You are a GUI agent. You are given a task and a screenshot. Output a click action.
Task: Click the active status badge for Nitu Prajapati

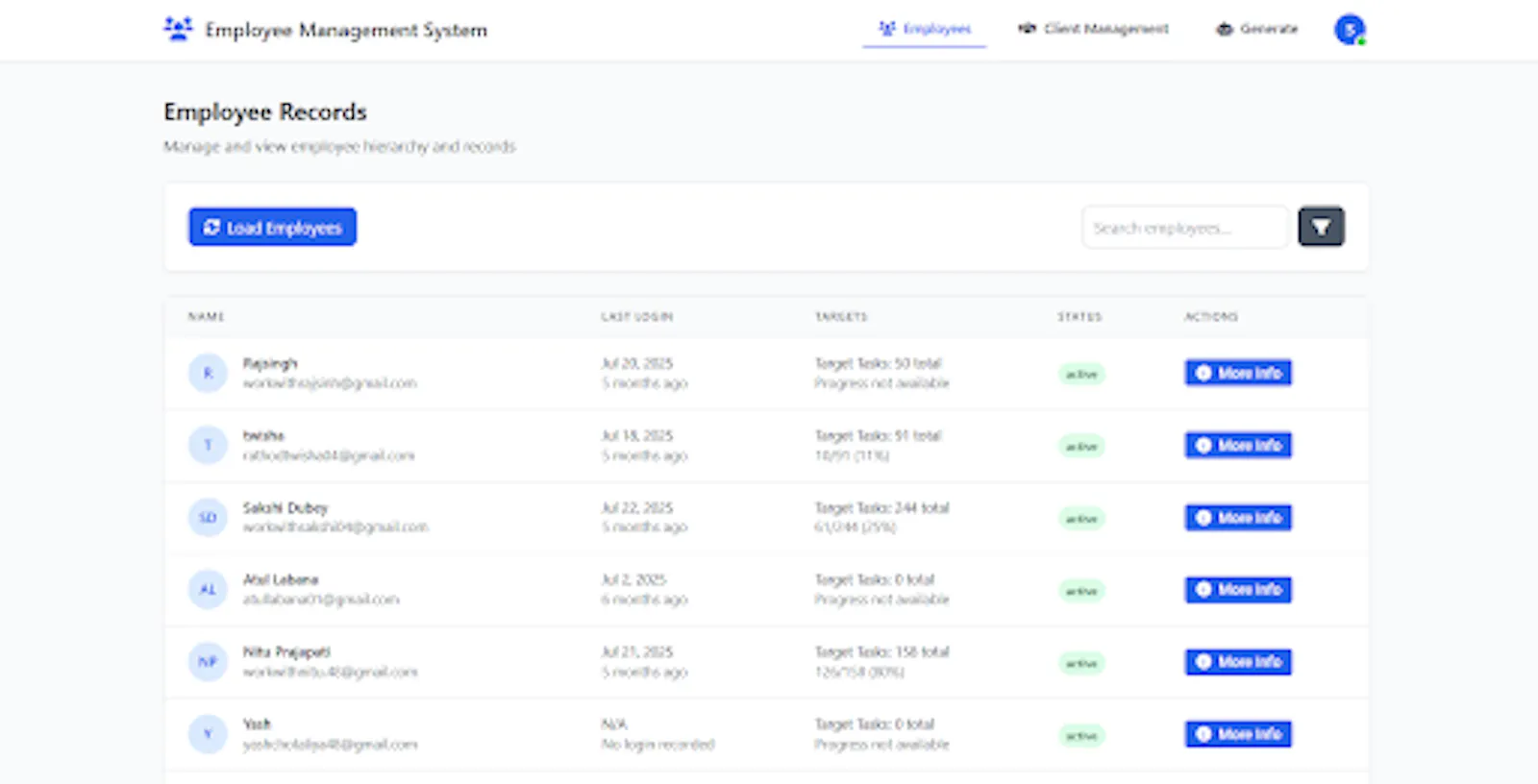pos(1081,663)
